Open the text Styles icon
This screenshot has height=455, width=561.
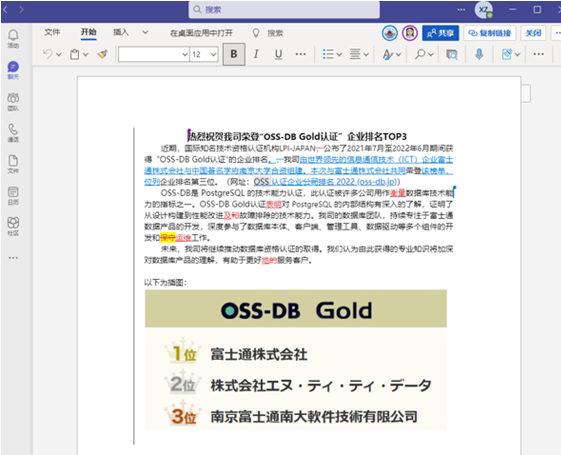click(387, 54)
